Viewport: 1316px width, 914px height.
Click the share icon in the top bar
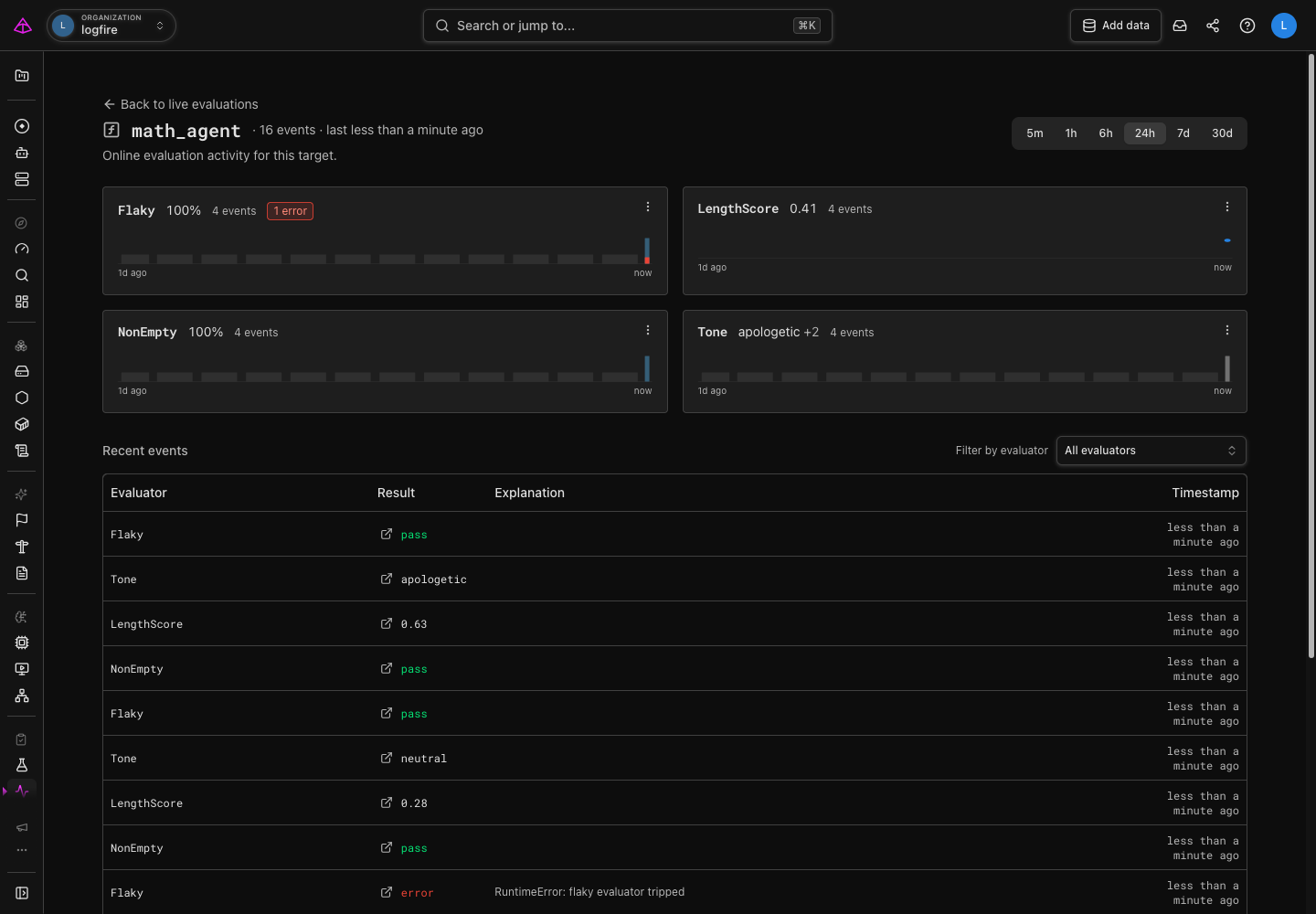(x=1213, y=26)
